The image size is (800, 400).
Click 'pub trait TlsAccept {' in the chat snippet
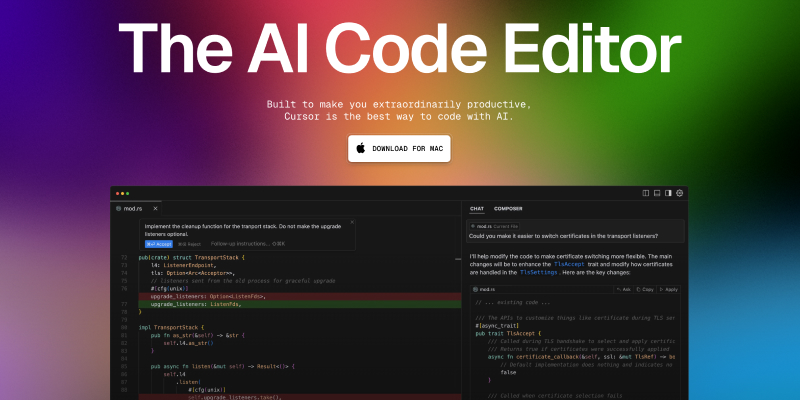point(508,333)
